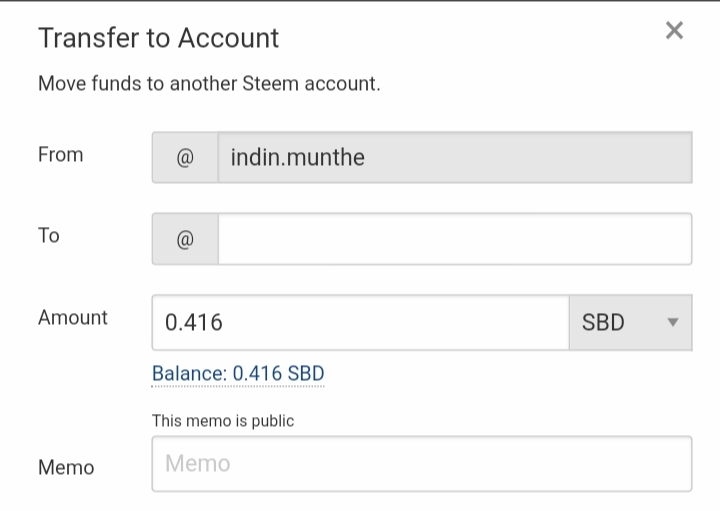Click the From label
This screenshot has height=511, width=720.
click(60, 155)
